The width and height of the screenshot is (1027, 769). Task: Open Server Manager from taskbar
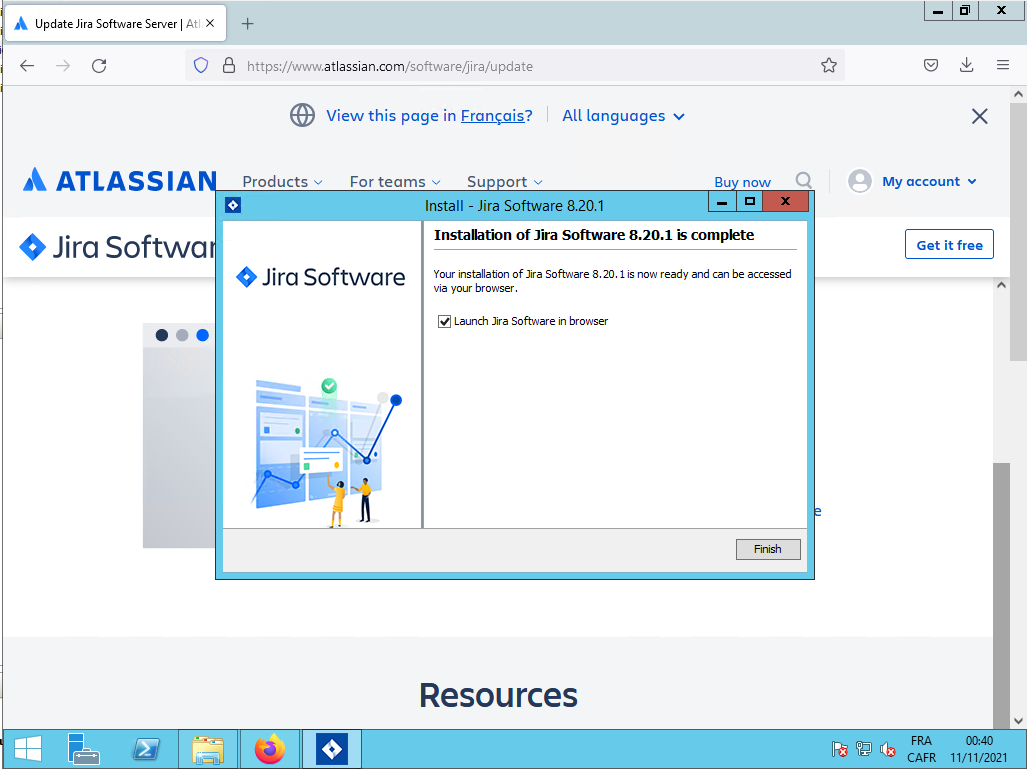point(83,749)
